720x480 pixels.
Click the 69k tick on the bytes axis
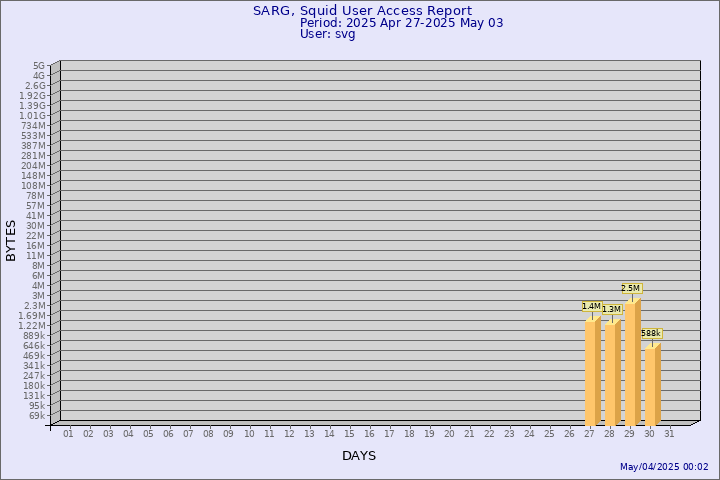tap(36, 416)
